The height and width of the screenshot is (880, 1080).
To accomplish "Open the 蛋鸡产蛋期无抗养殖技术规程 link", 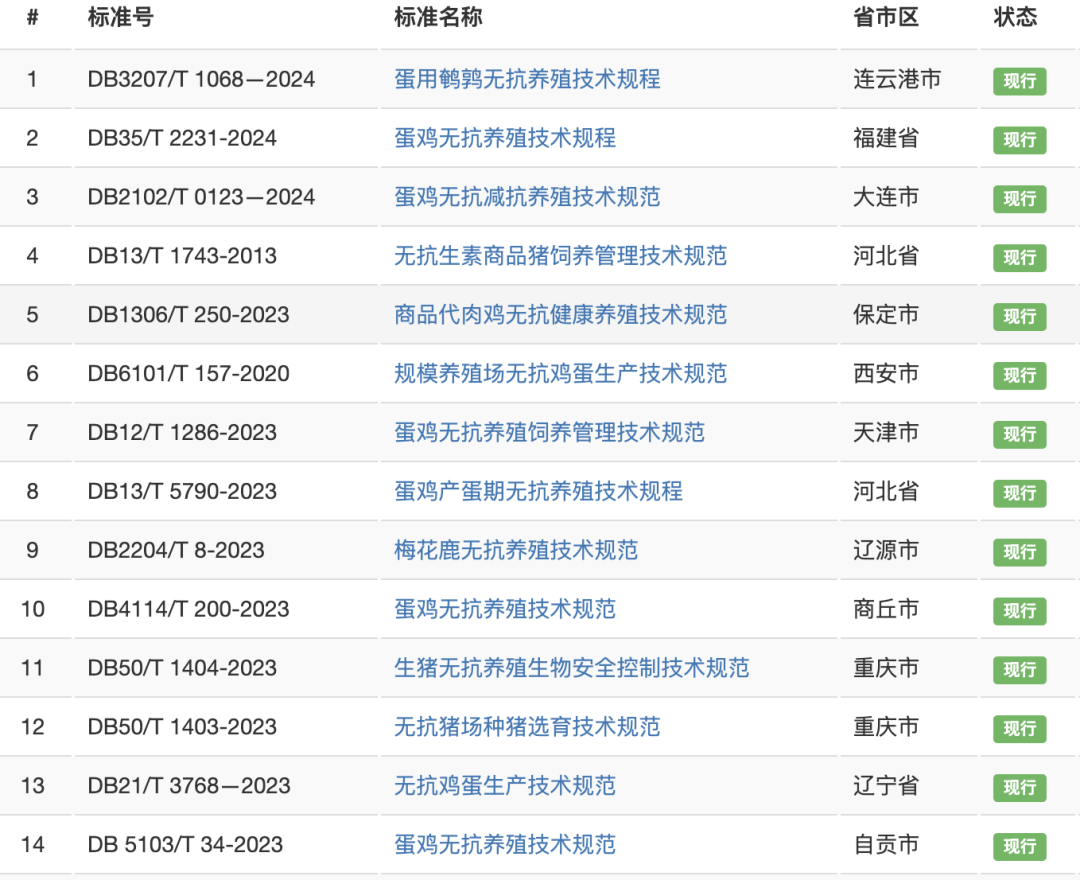I will tap(539, 491).
